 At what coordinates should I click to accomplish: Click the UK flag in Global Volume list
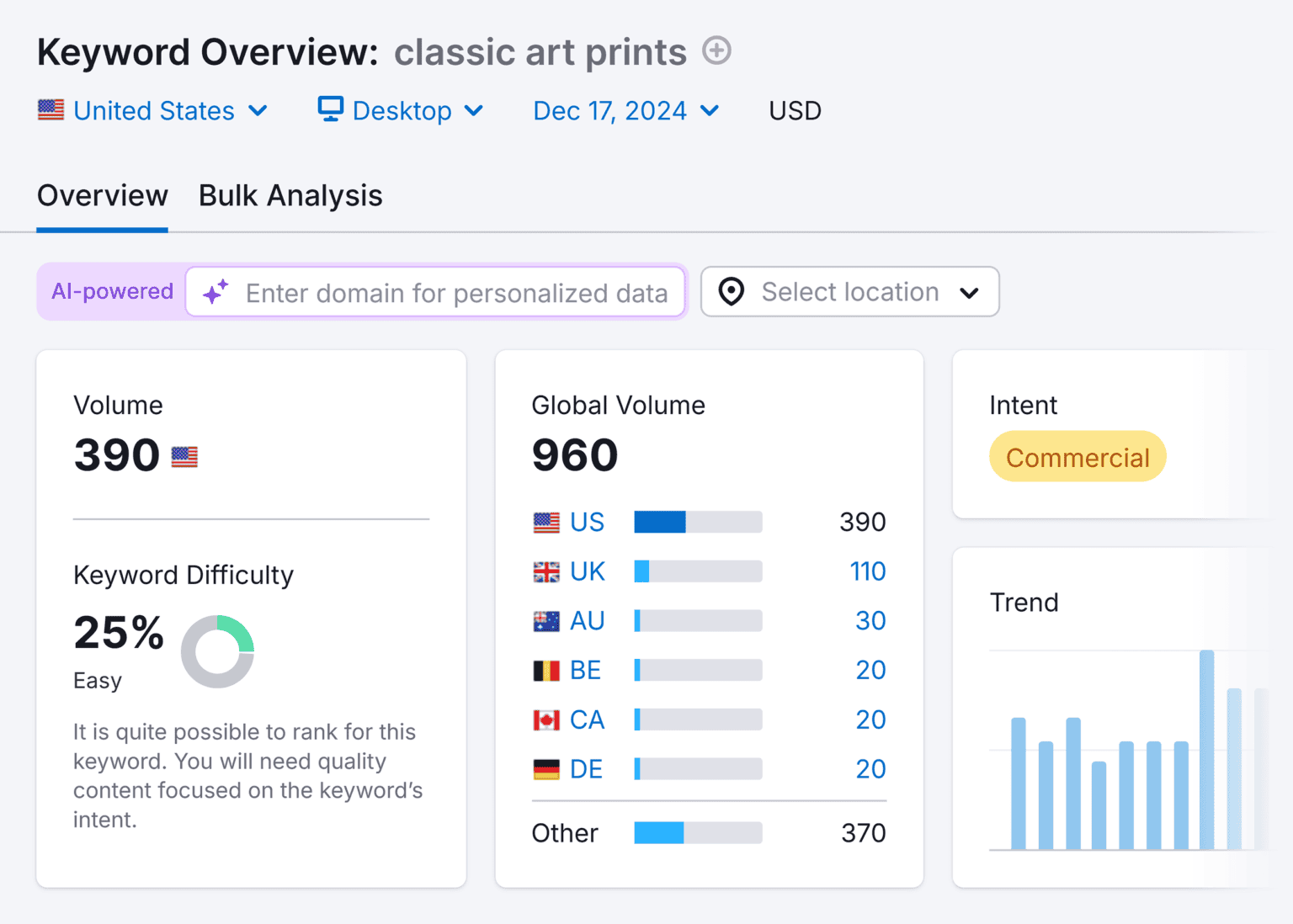pos(545,571)
